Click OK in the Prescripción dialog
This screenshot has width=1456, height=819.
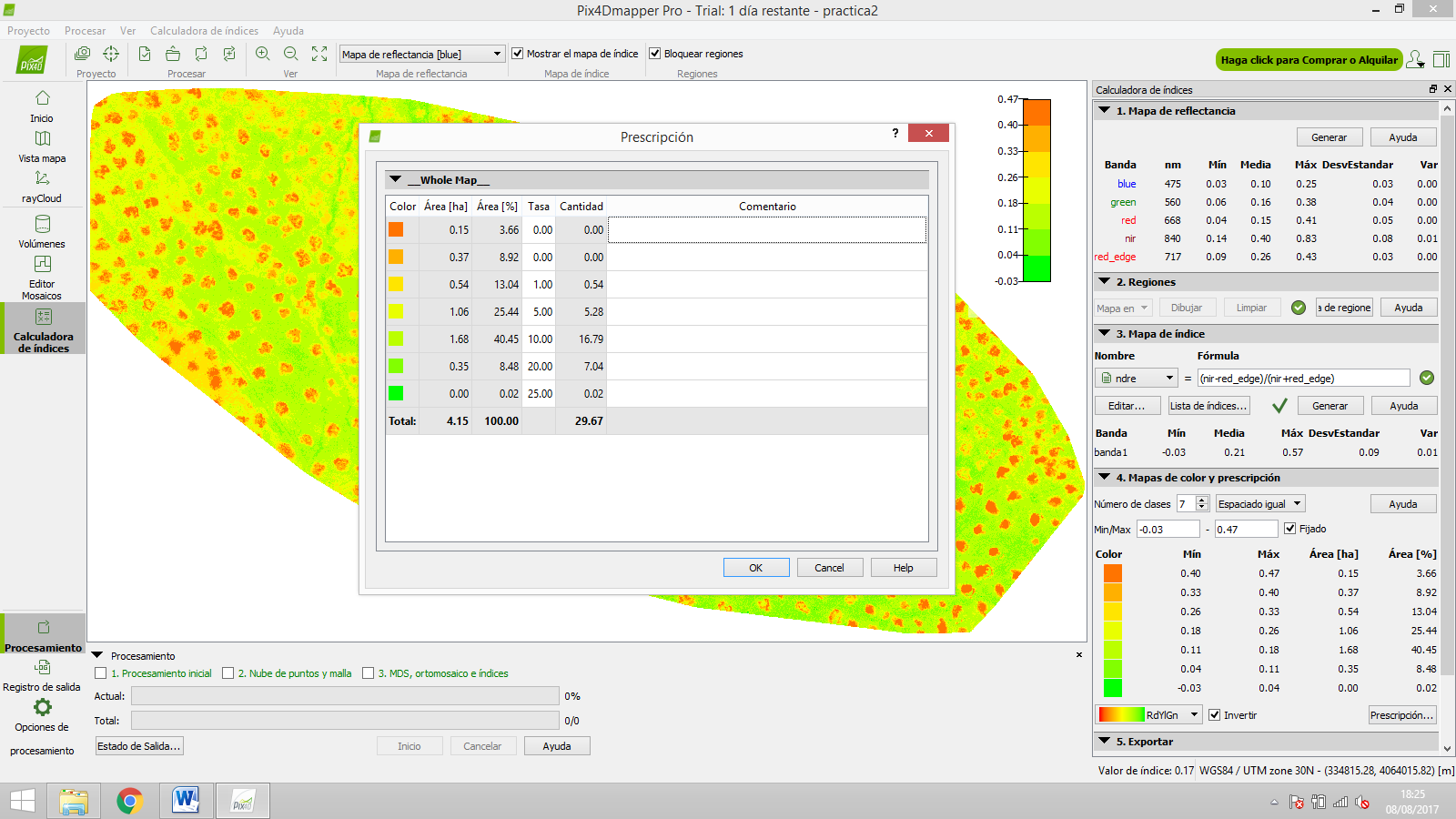(756, 567)
